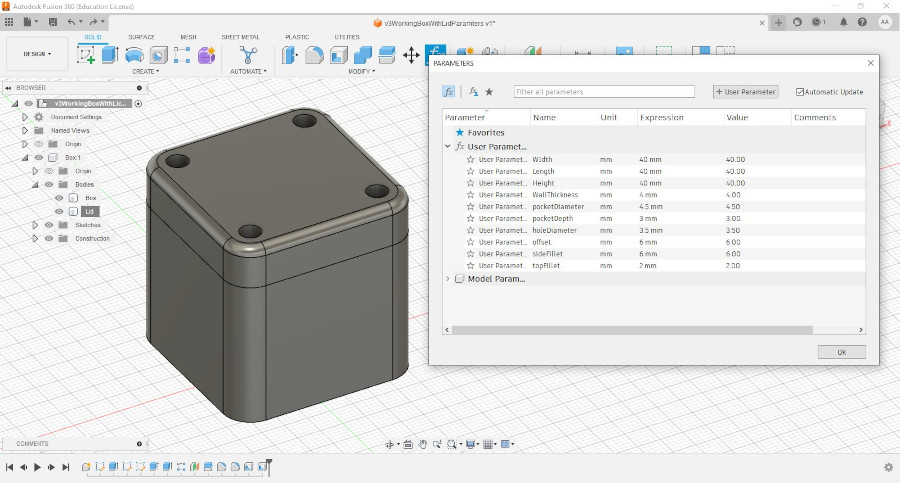
Task: Switch to the SOLID tab
Action: (x=93, y=37)
